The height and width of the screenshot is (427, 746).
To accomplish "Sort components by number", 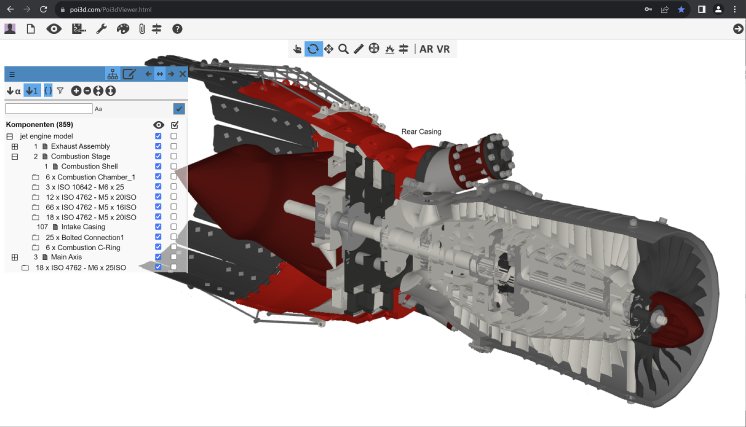I will coord(32,91).
